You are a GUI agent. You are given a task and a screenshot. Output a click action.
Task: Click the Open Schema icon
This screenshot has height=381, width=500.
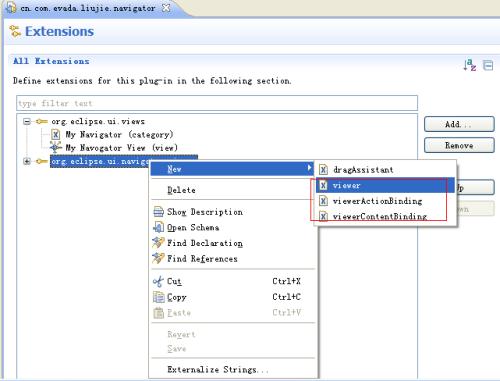point(158,228)
